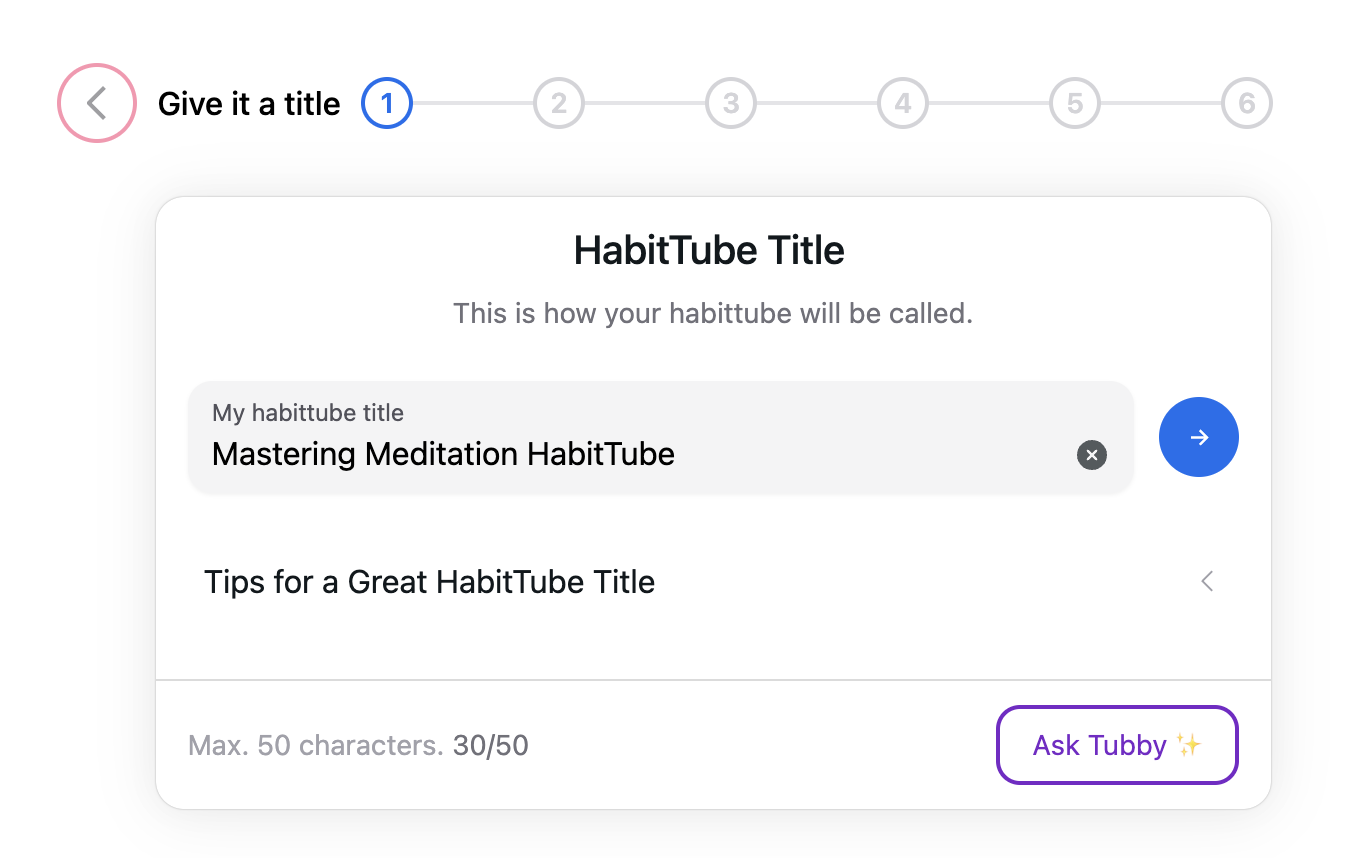Image resolution: width=1364 pixels, height=858 pixels.
Task: Go to step 3 in the stepper
Action: point(731,103)
